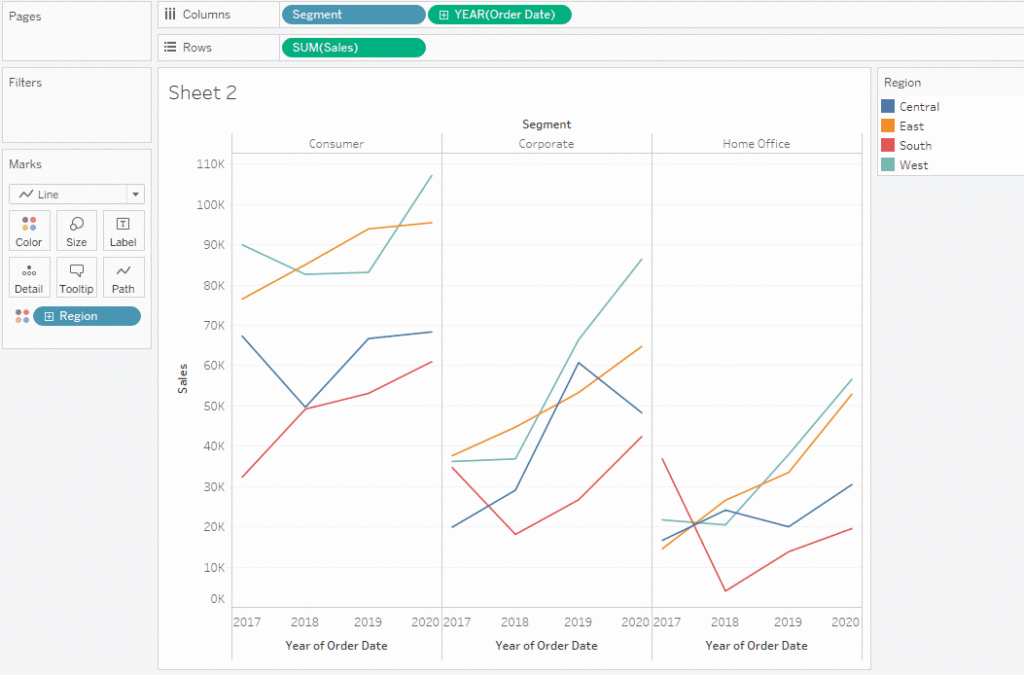This screenshot has width=1024, height=675.
Task: Expand the plus icon on YEAR(Order Date) pill
Action: (443, 14)
